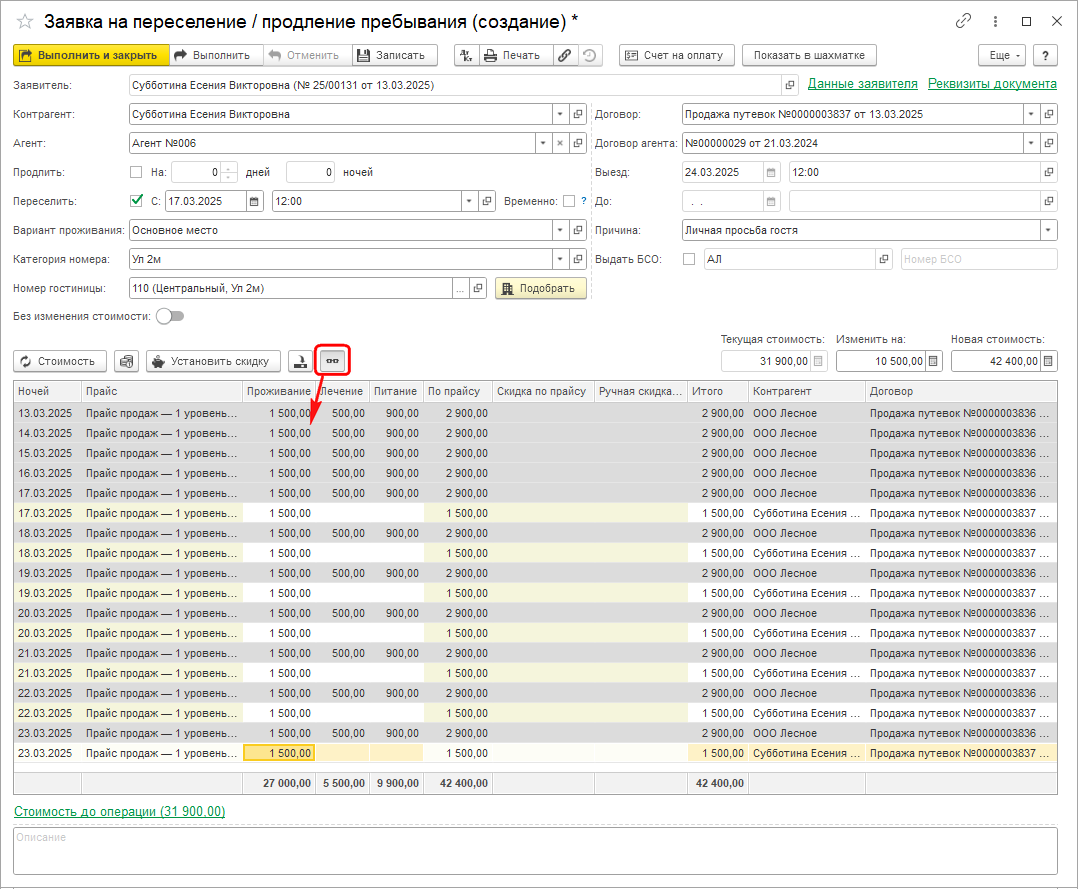Open the help question mark button
The image size is (1078, 889).
click(x=1045, y=55)
